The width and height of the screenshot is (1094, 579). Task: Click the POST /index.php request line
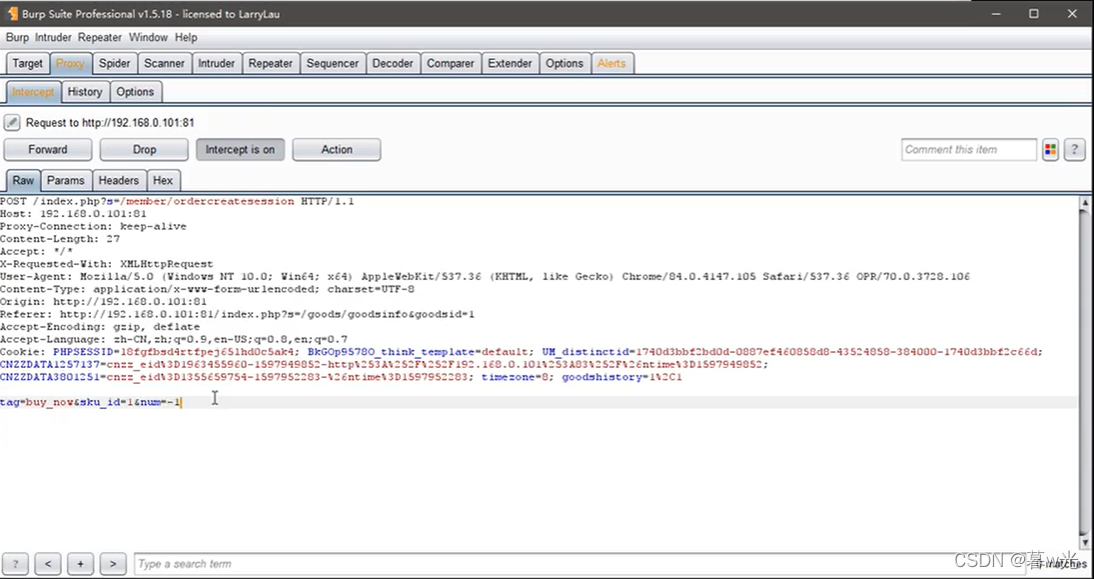[x=177, y=201]
